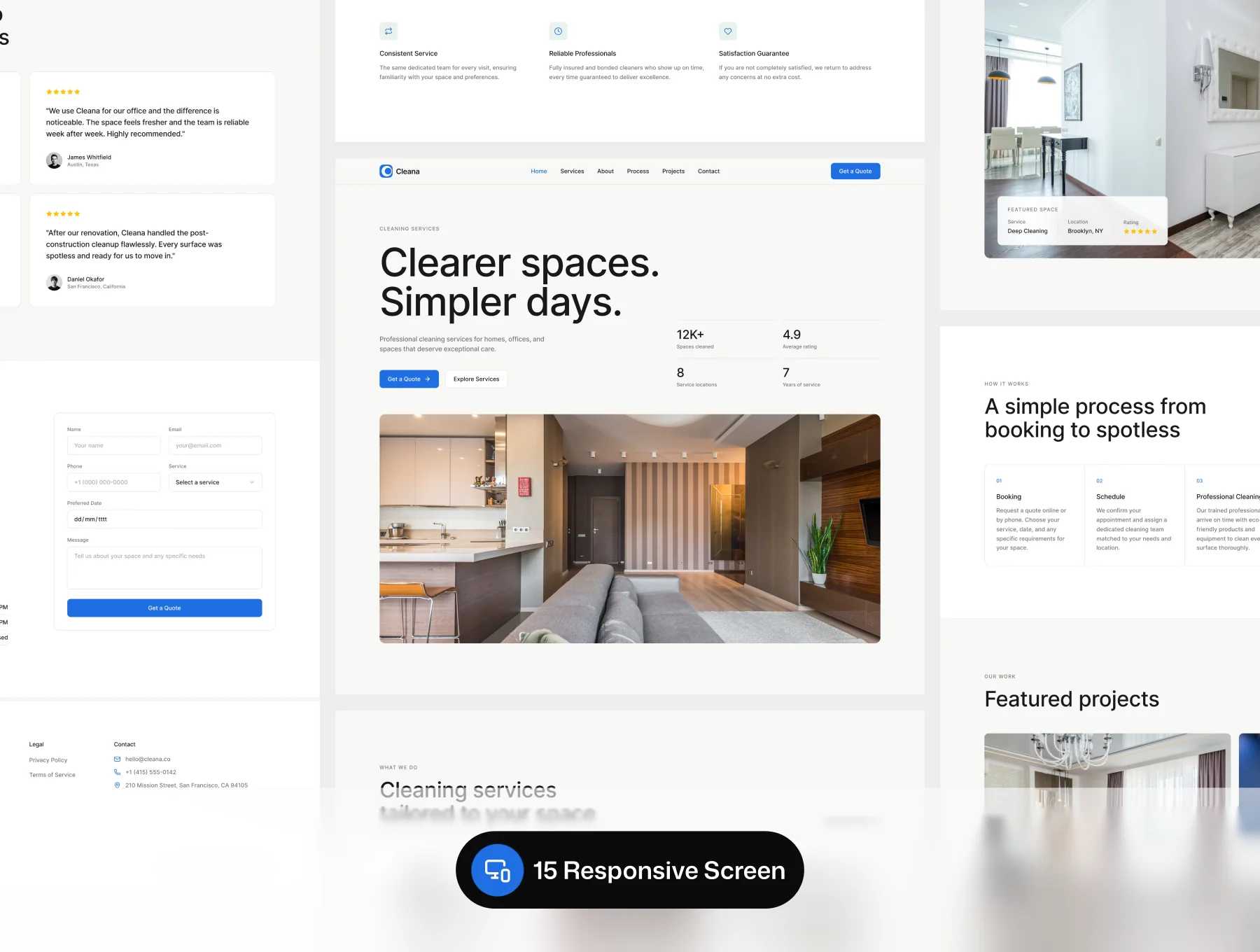Viewport: 1260px width, 952px height.
Task: Click the Clearer spaces. Simpler days. headline
Action: click(519, 282)
